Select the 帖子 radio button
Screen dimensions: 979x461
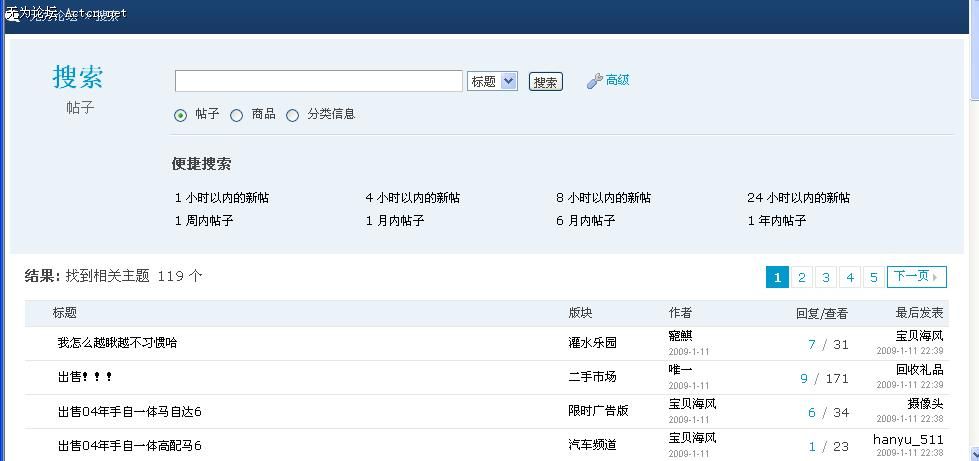[x=180, y=116]
